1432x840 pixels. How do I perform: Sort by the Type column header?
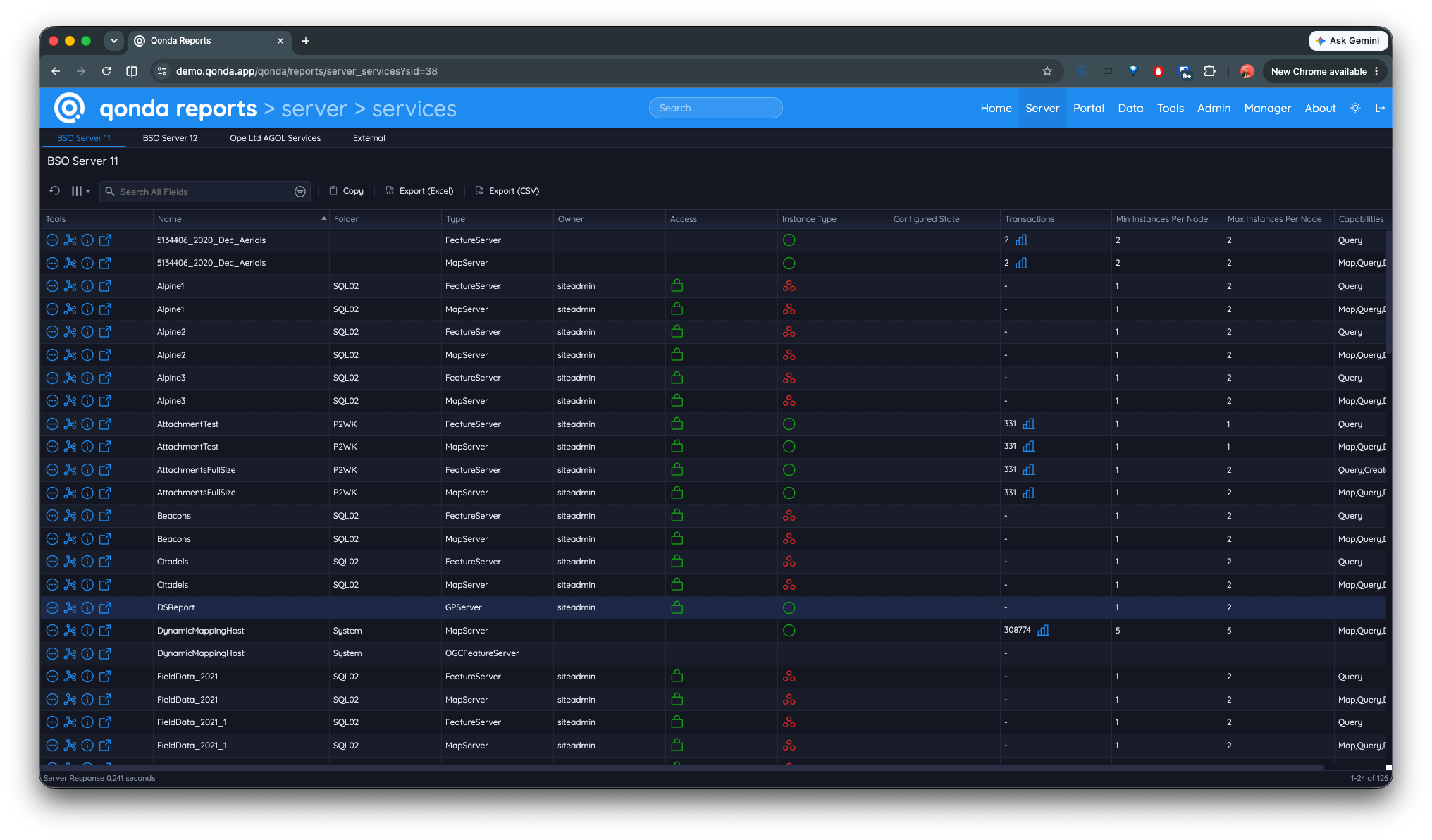[498, 219]
